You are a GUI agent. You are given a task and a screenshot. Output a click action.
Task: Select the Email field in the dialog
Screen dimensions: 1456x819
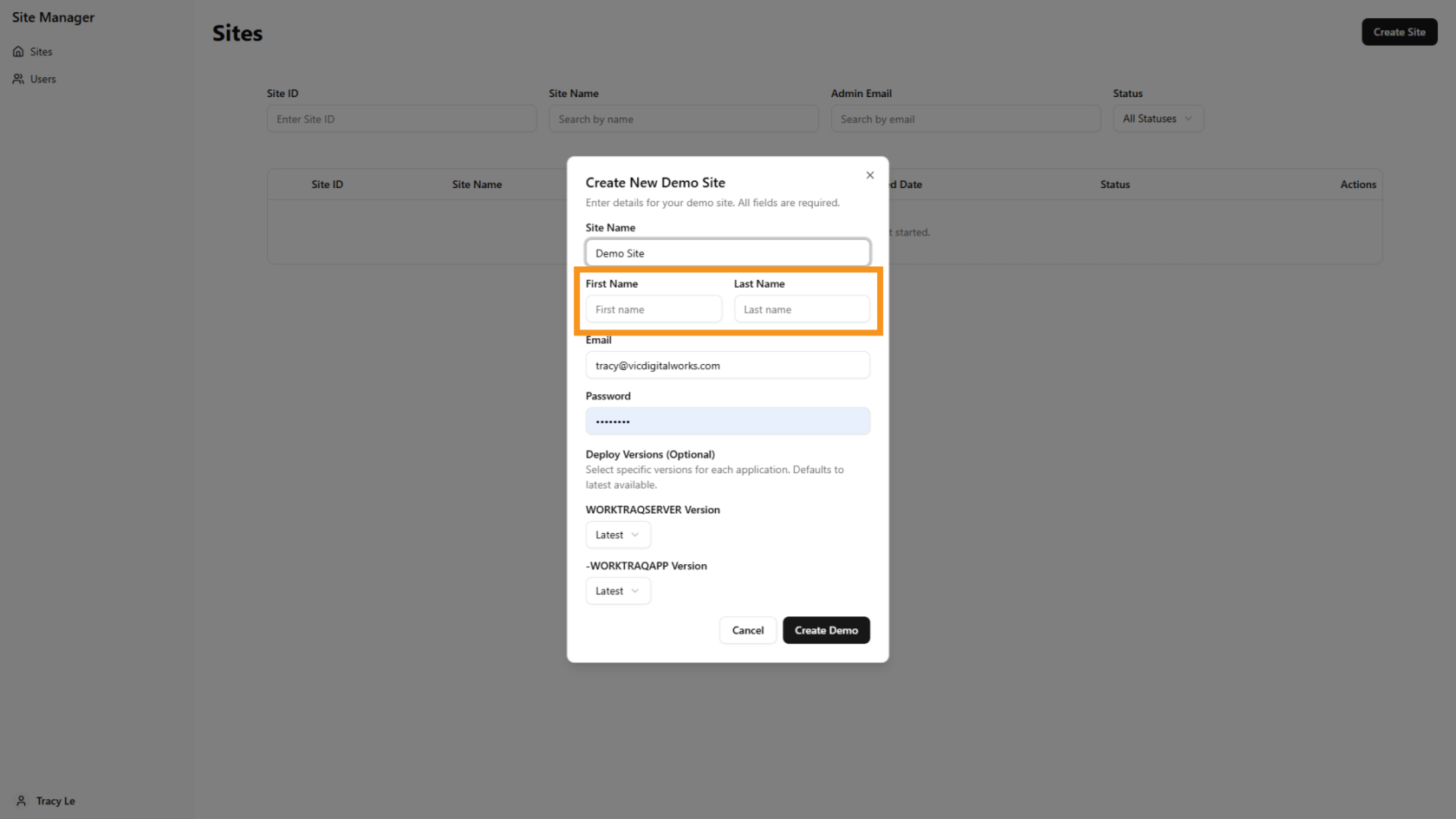(x=727, y=366)
